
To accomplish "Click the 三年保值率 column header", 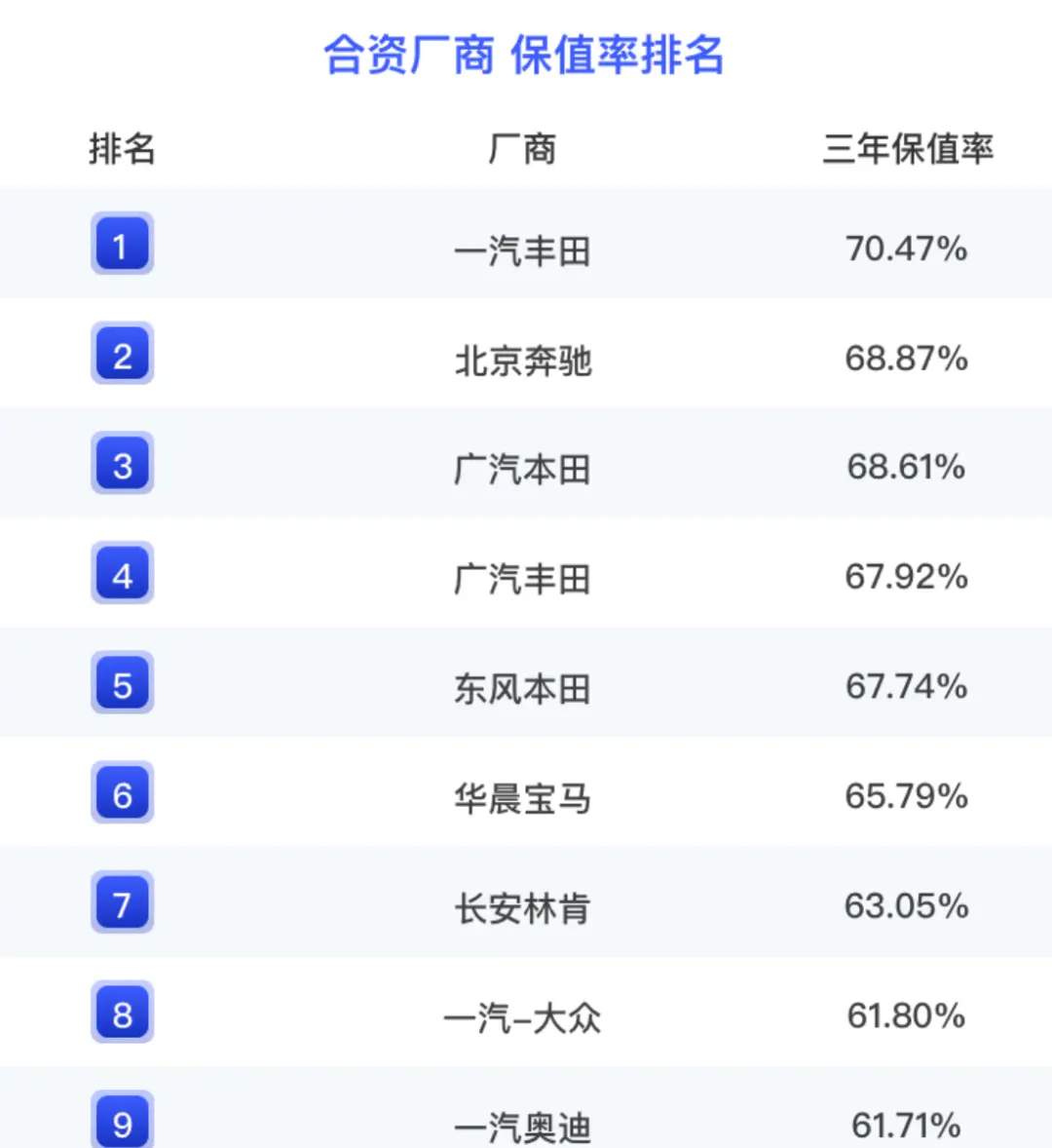I will tap(907, 149).
